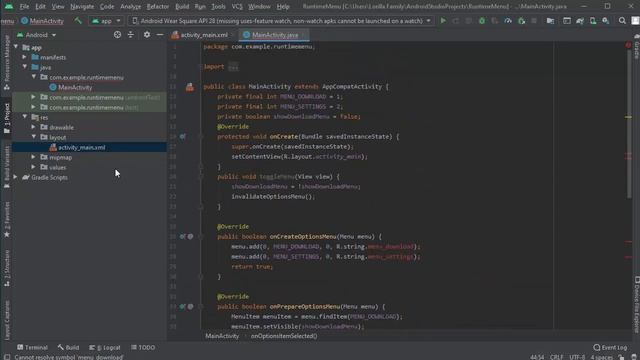Open the Logcat tool window
The image size is (640, 360).
tap(105, 347)
